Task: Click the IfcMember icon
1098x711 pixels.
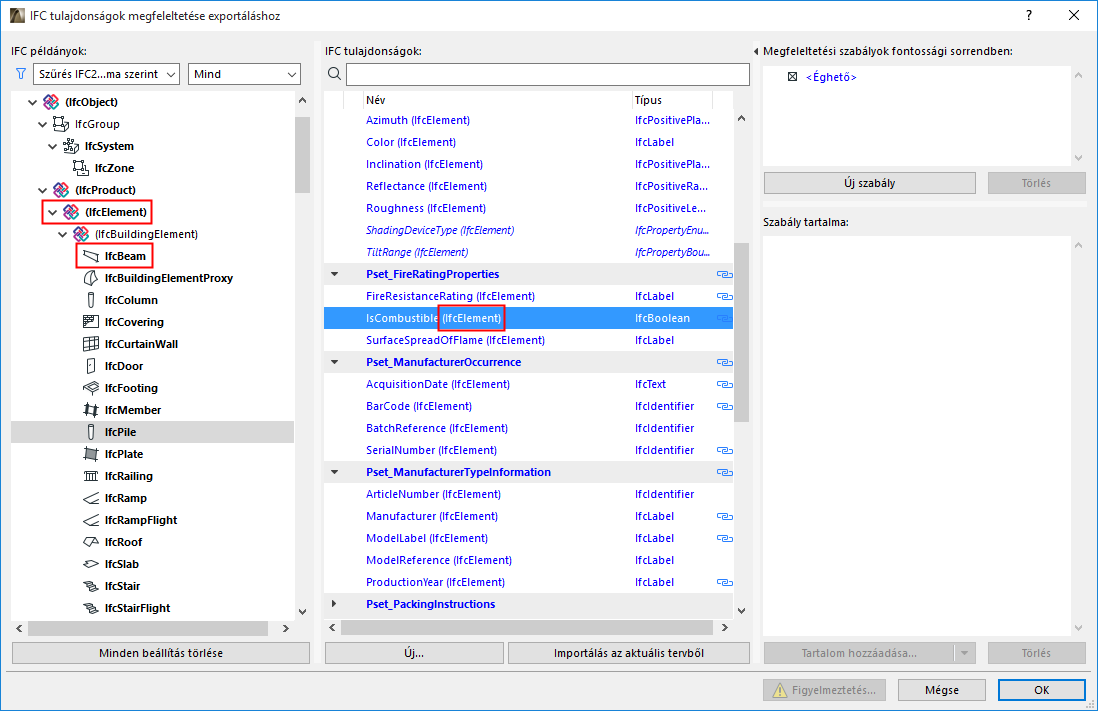Action: [90, 410]
